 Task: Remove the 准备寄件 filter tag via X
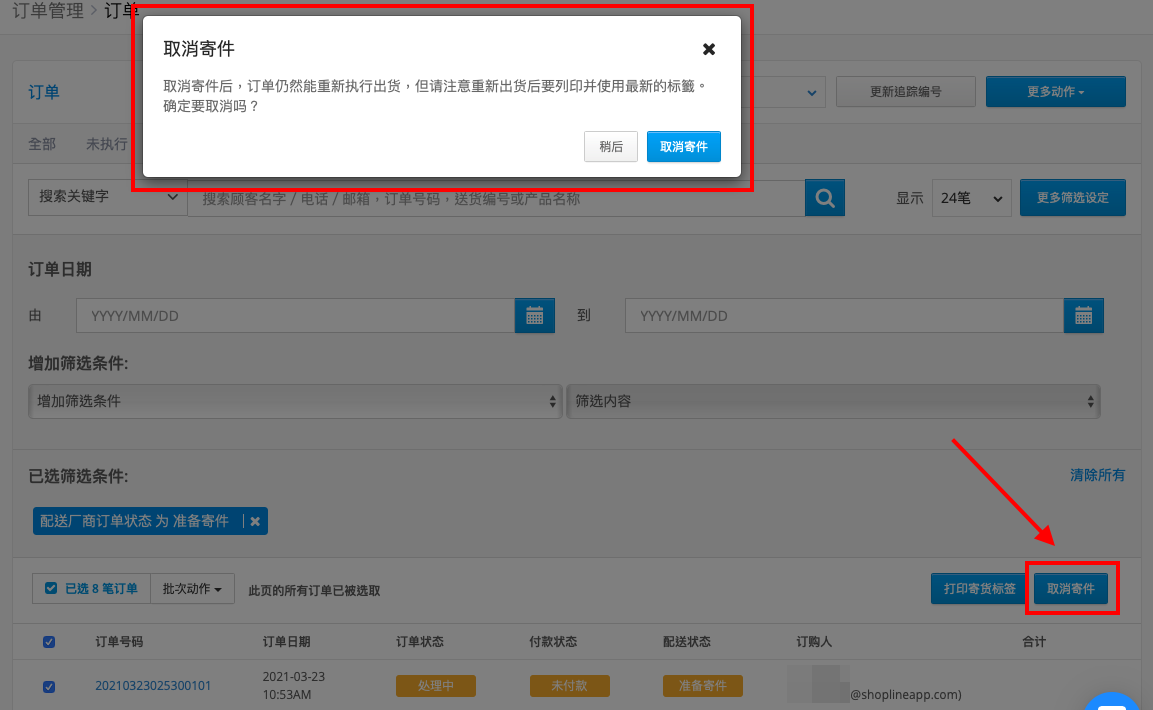tap(255, 521)
